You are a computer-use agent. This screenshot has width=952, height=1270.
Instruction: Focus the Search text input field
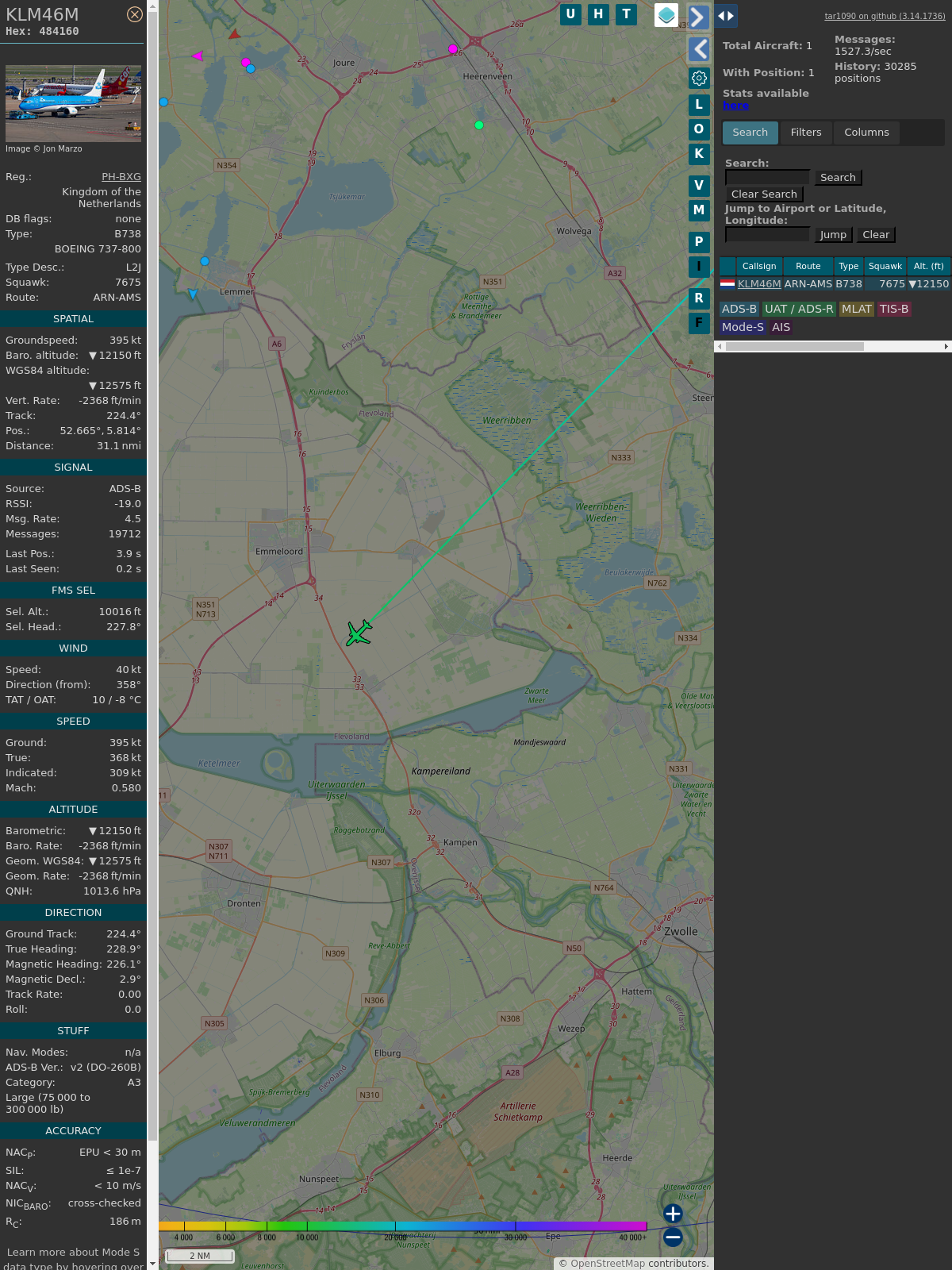(767, 178)
